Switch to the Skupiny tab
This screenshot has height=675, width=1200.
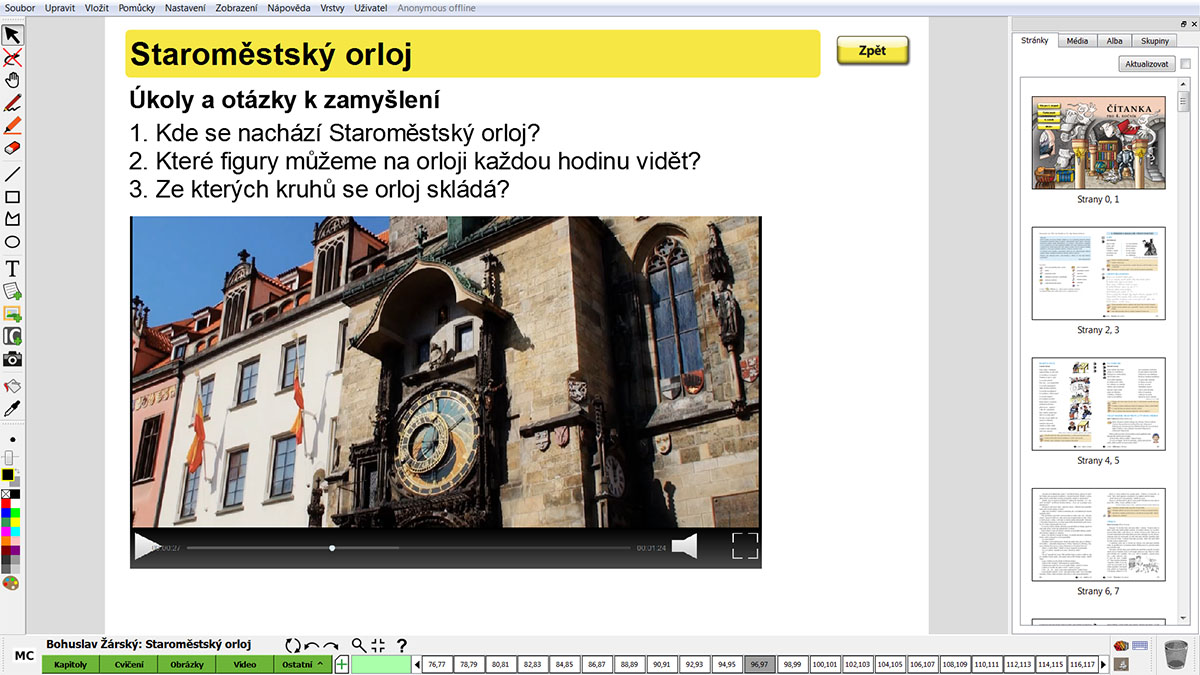coord(1154,41)
